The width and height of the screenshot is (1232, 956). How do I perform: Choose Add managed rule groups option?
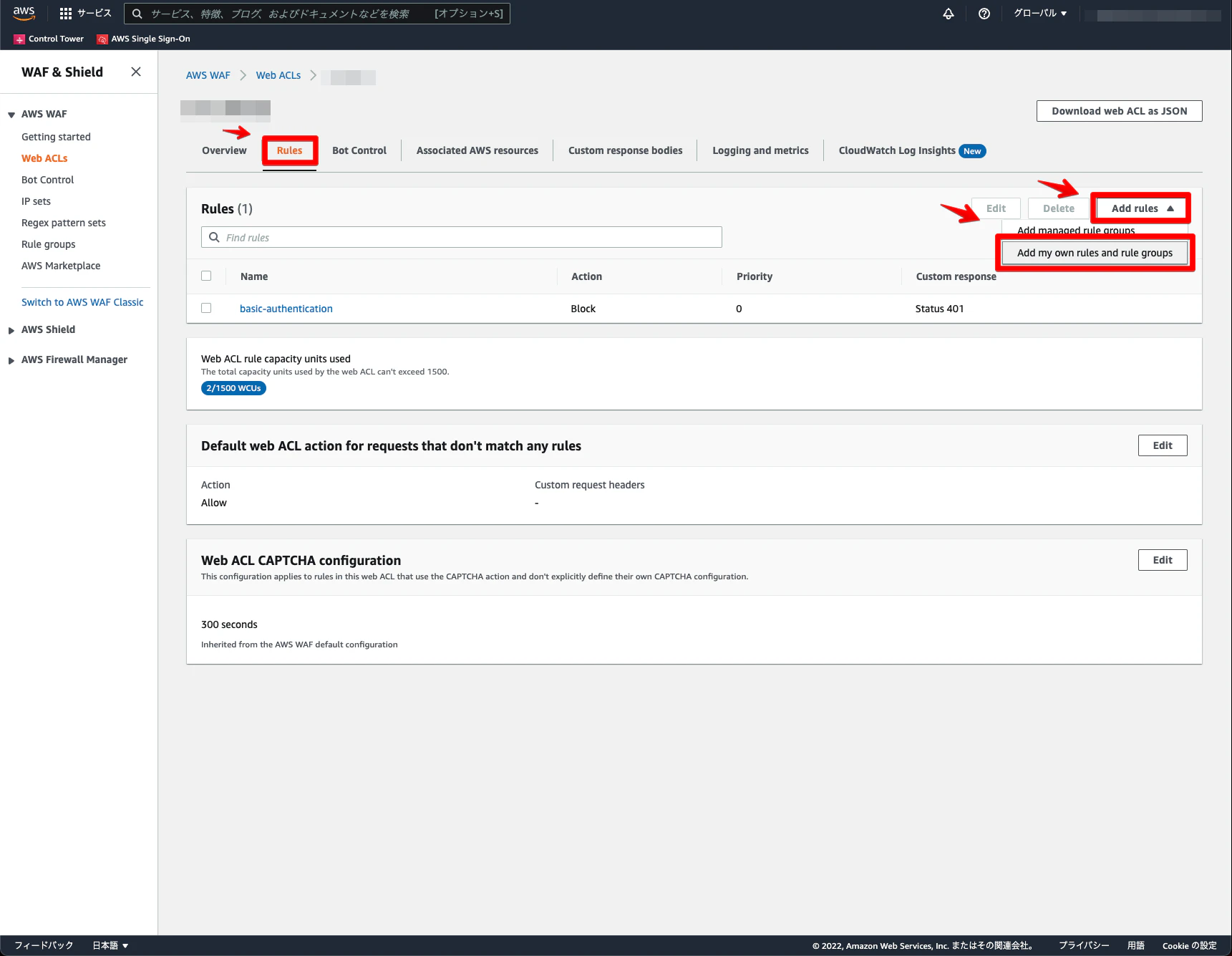(x=1076, y=231)
